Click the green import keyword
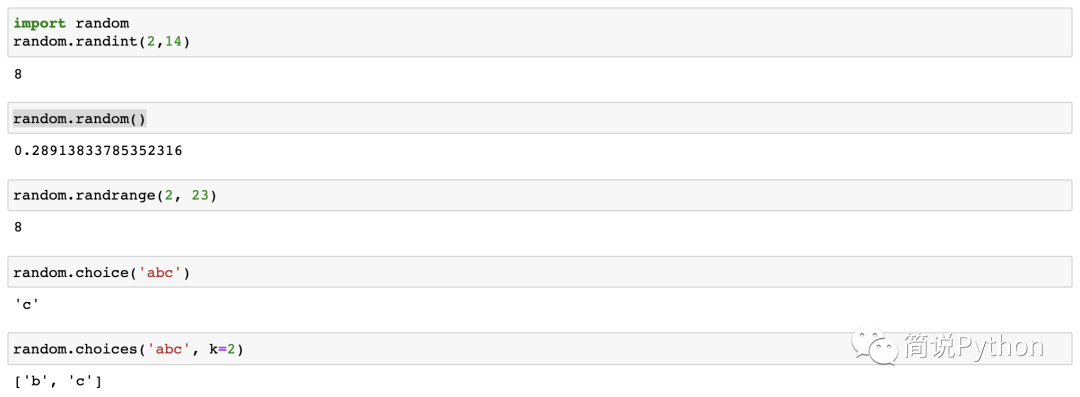 pos(40,23)
